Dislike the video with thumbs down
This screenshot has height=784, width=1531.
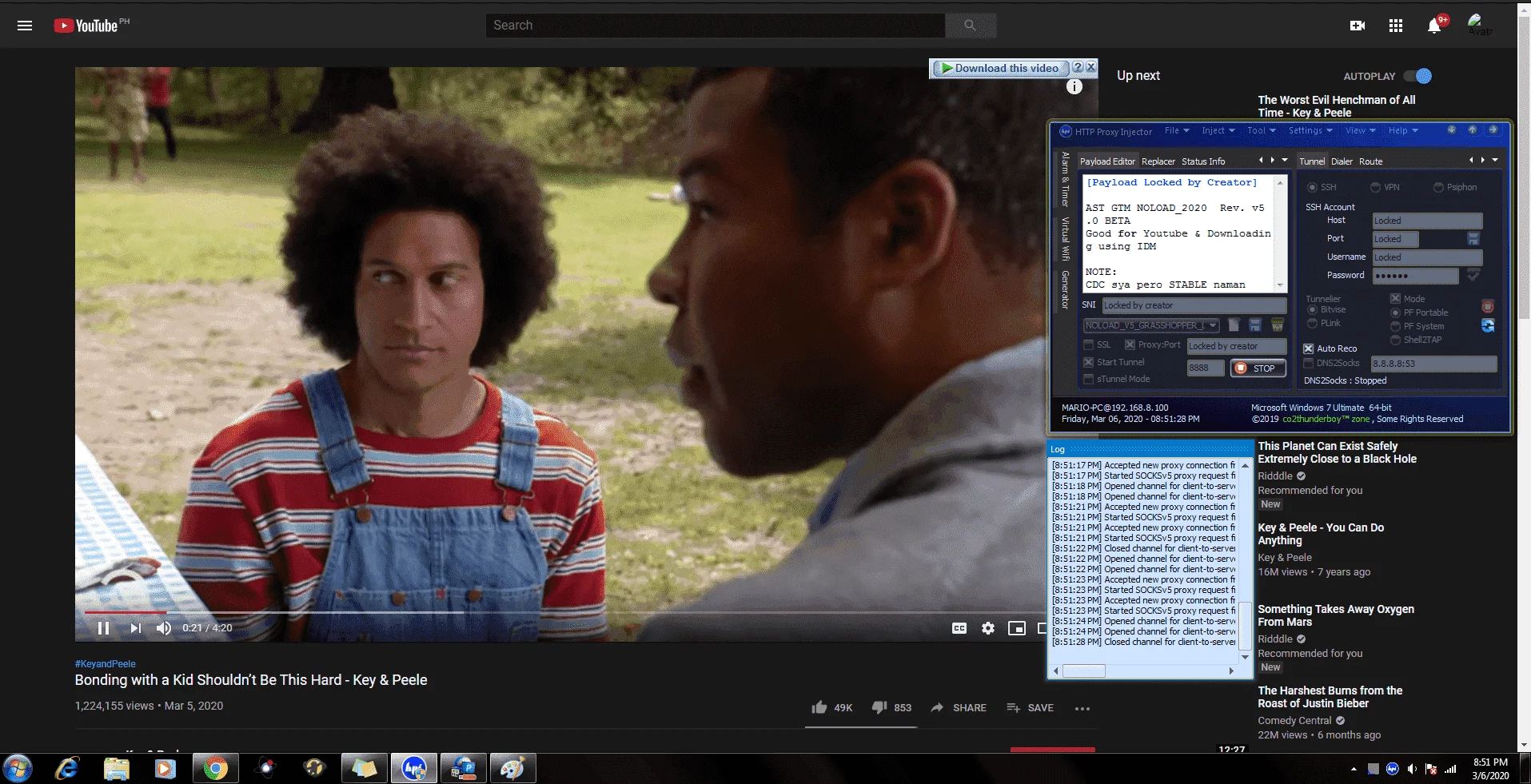(x=879, y=707)
